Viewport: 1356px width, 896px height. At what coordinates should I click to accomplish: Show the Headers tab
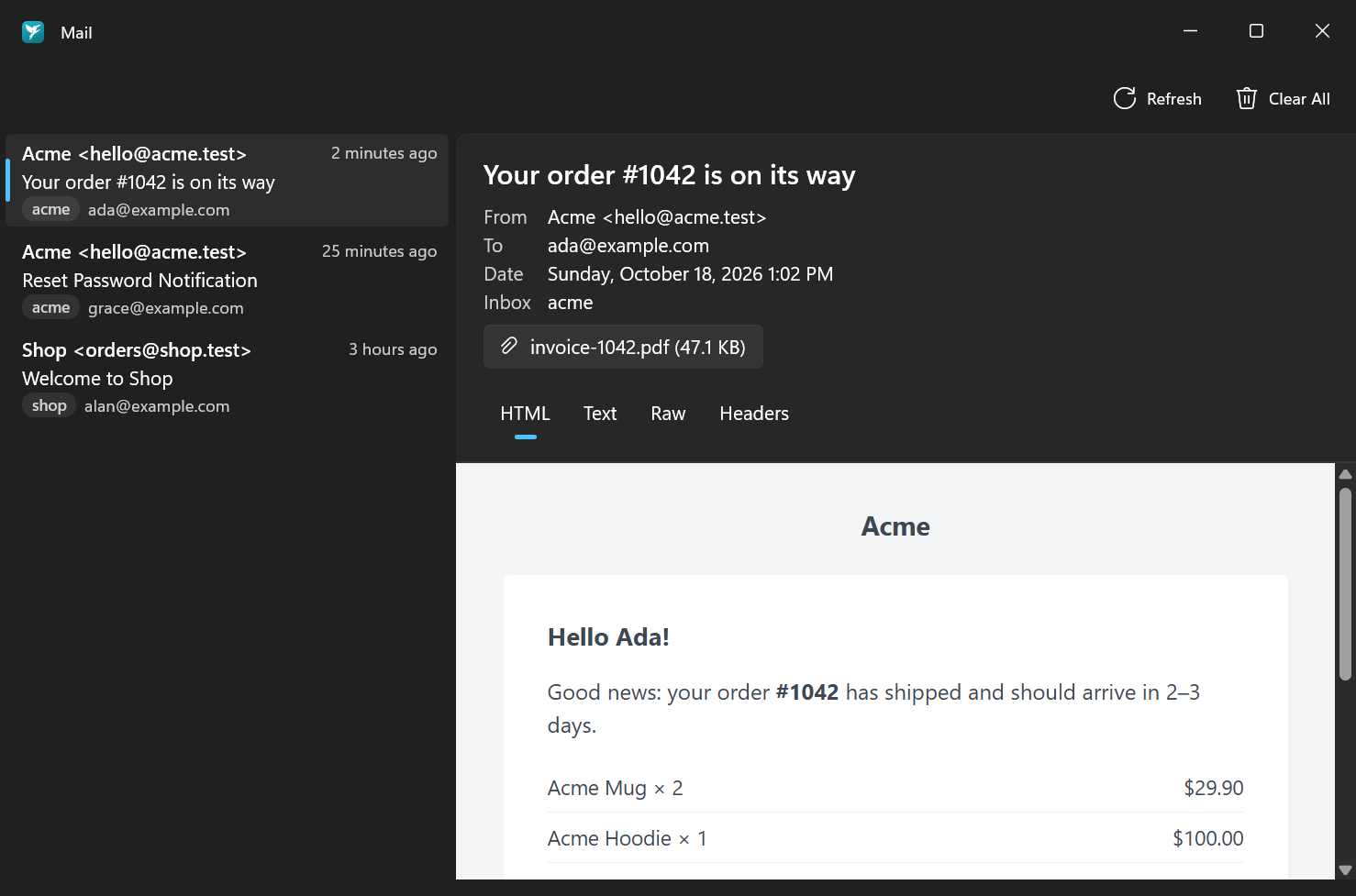(754, 414)
